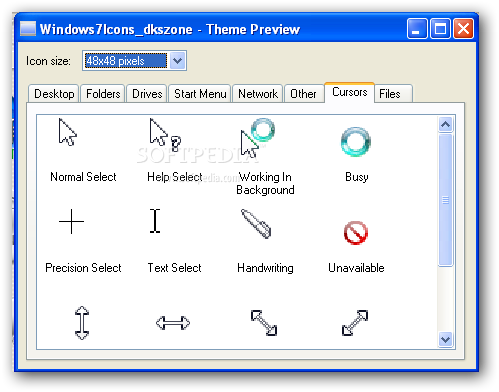The width and height of the screenshot is (499, 392).
Task: Select the Normal Select arrow cursor icon
Action: [68, 132]
